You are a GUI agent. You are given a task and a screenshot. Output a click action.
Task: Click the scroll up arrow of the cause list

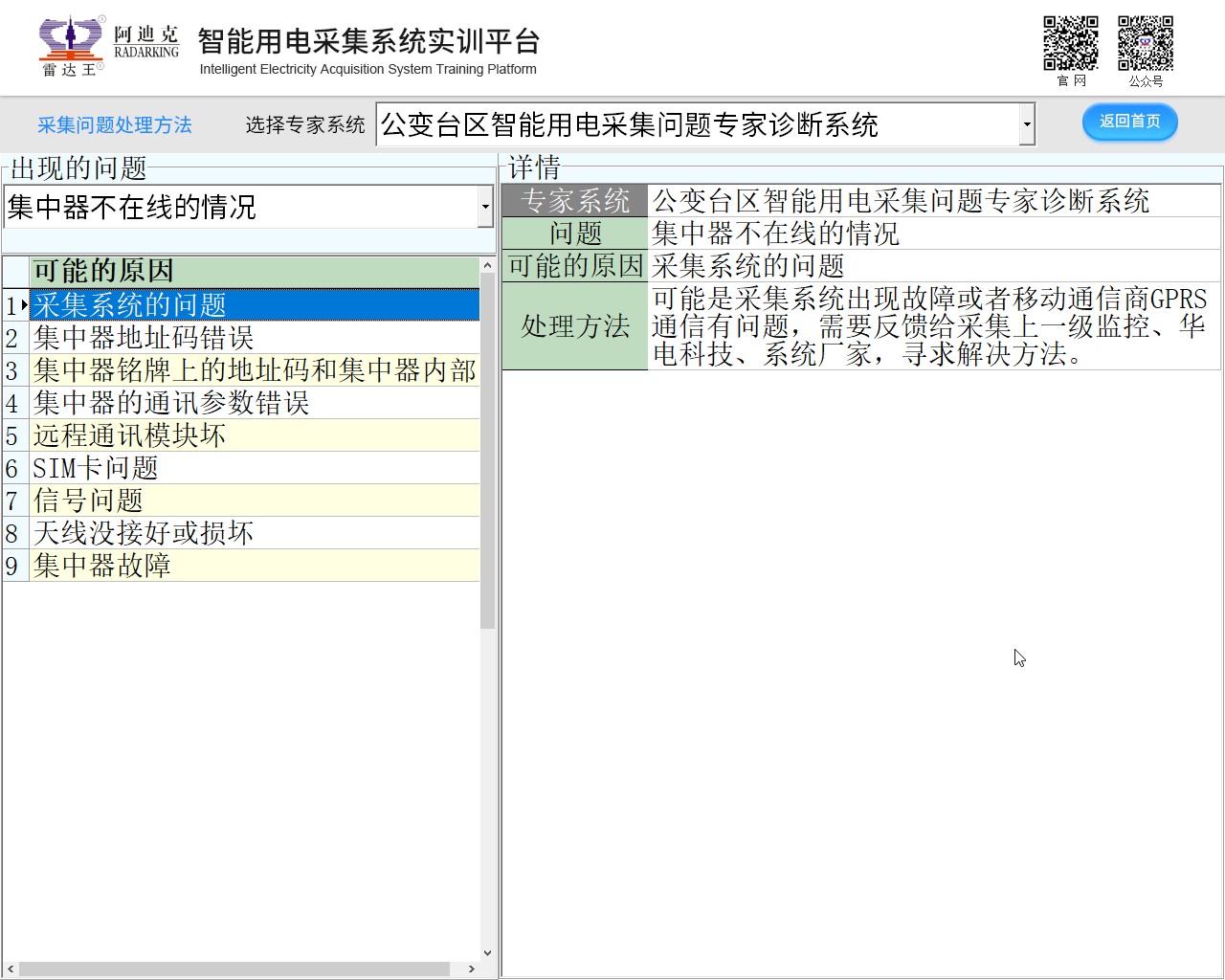pyautogui.click(x=487, y=265)
